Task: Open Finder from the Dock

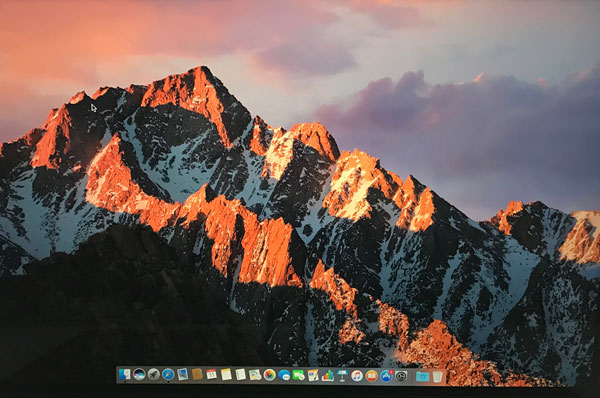Action: [x=124, y=374]
